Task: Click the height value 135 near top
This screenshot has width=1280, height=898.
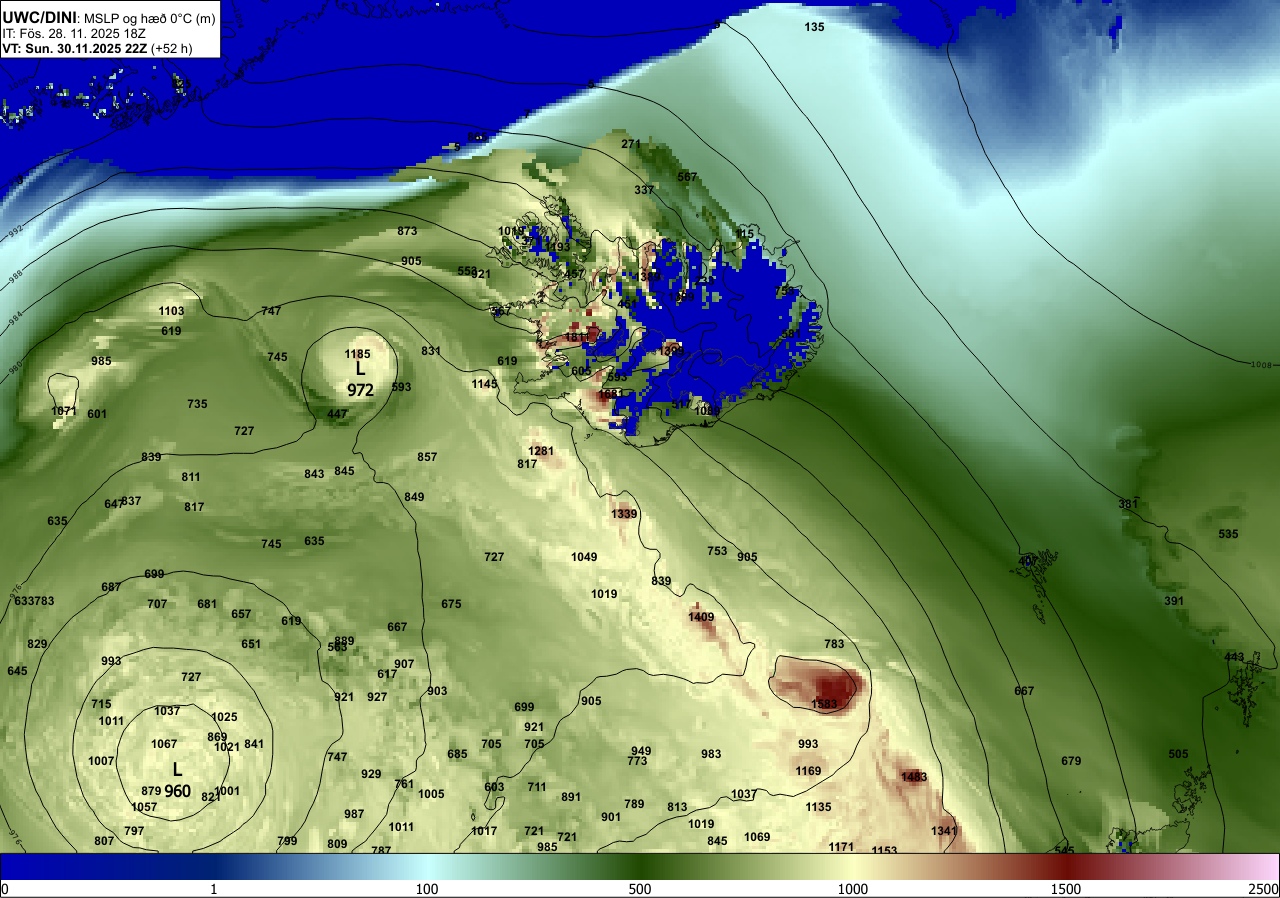Action: (815, 27)
